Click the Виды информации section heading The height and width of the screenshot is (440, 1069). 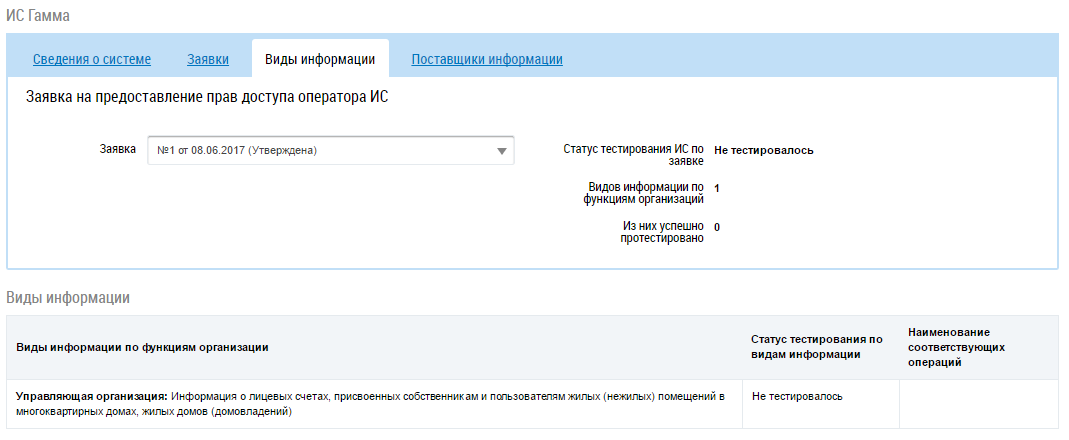pyautogui.click(x=69, y=298)
